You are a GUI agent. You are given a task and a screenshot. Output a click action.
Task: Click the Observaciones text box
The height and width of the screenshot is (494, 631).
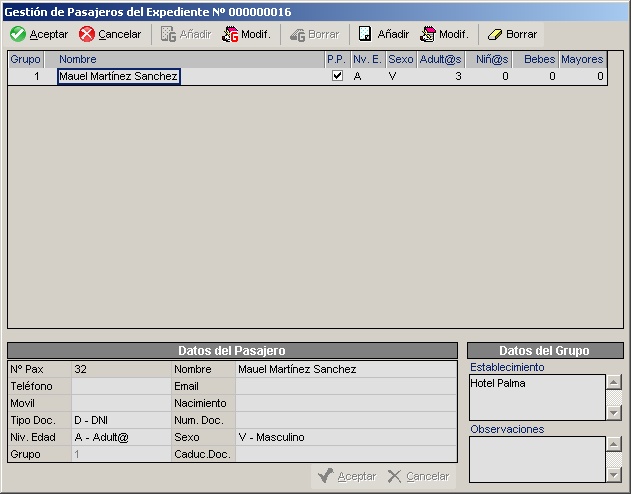(537, 459)
